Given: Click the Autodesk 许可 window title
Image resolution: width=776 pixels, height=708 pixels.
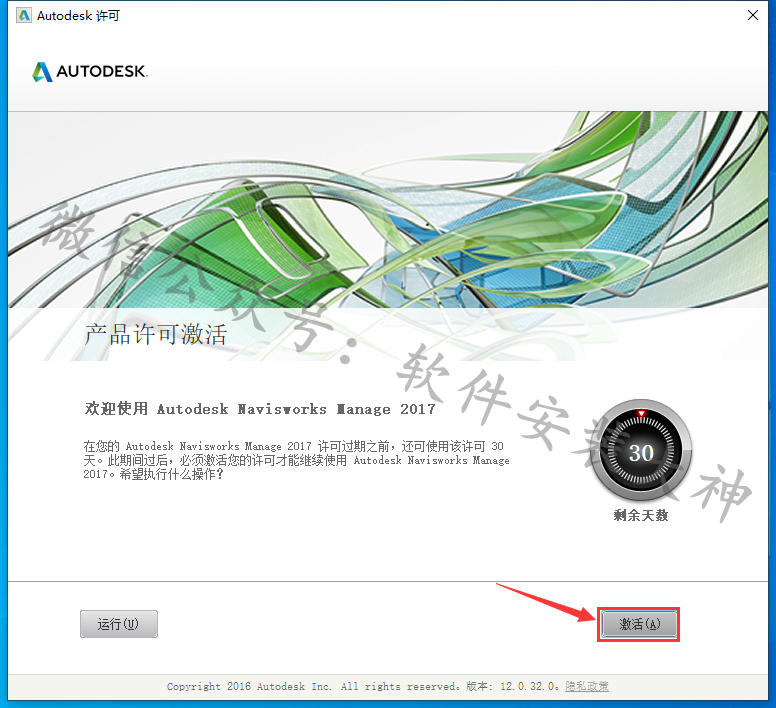Looking at the screenshot, I should point(78,16).
